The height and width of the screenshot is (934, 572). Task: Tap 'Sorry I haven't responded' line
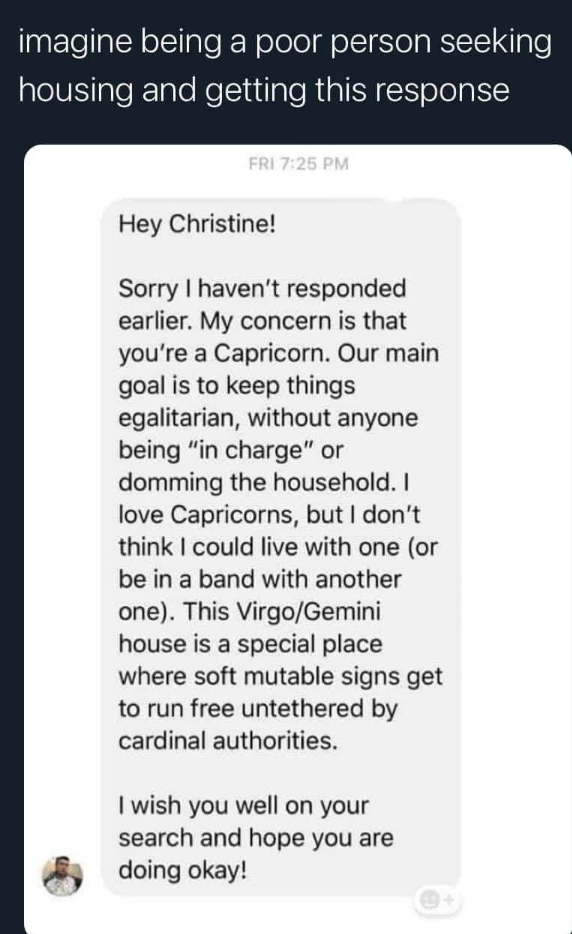262,289
